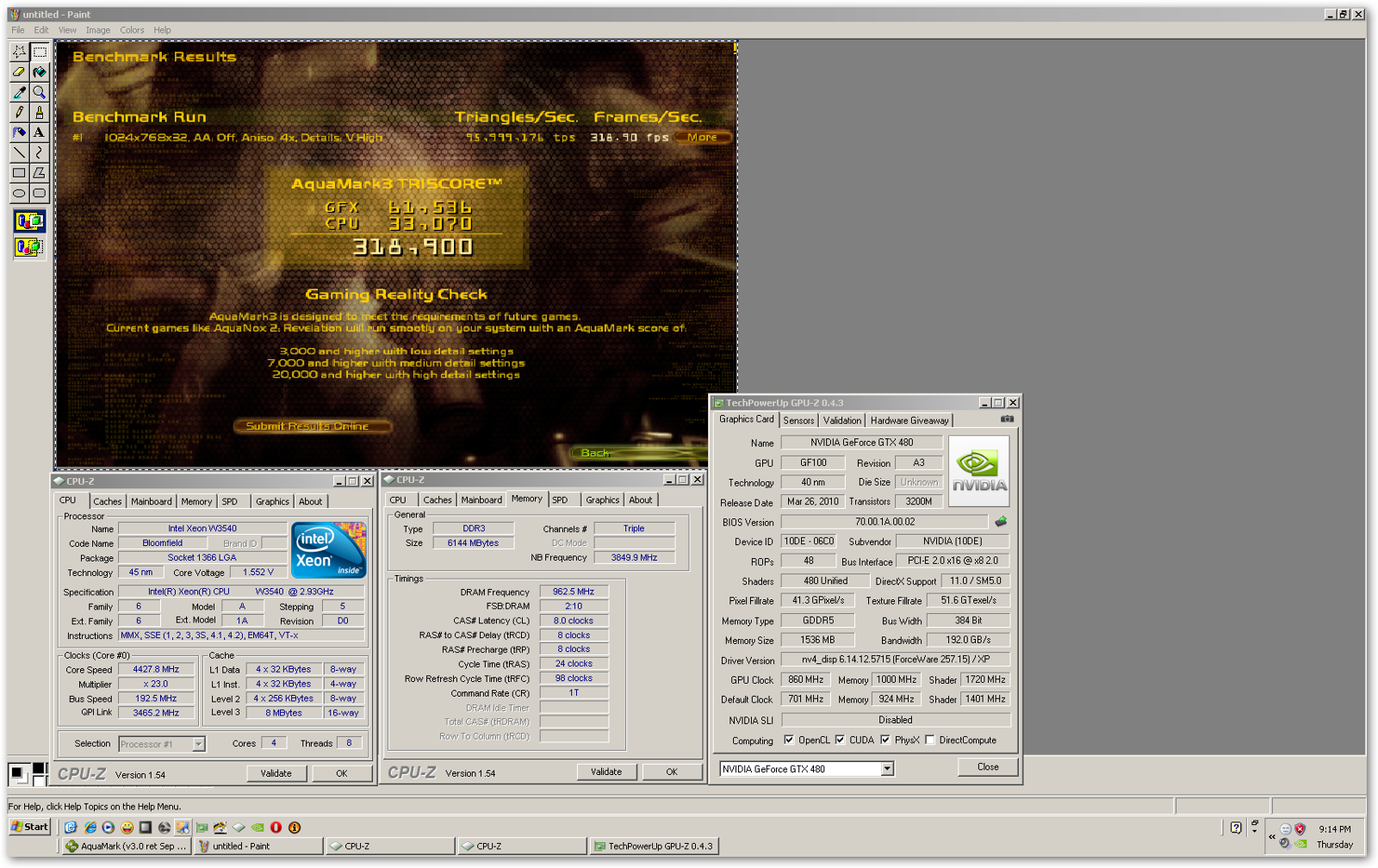
Task: Choose the Pencil tool in Paint
Action: click(x=19, y=112)
